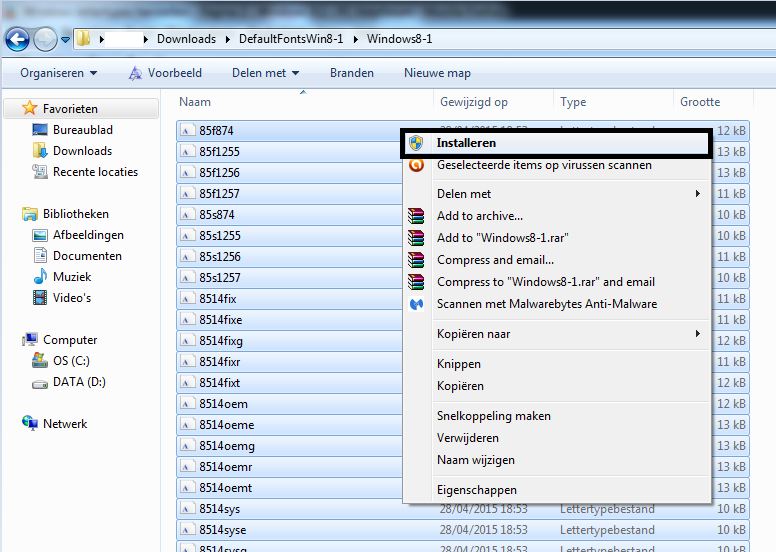776x552 pixels.
Task: Click Verwijderen in the context menu
Action: [x=467, y=438]
